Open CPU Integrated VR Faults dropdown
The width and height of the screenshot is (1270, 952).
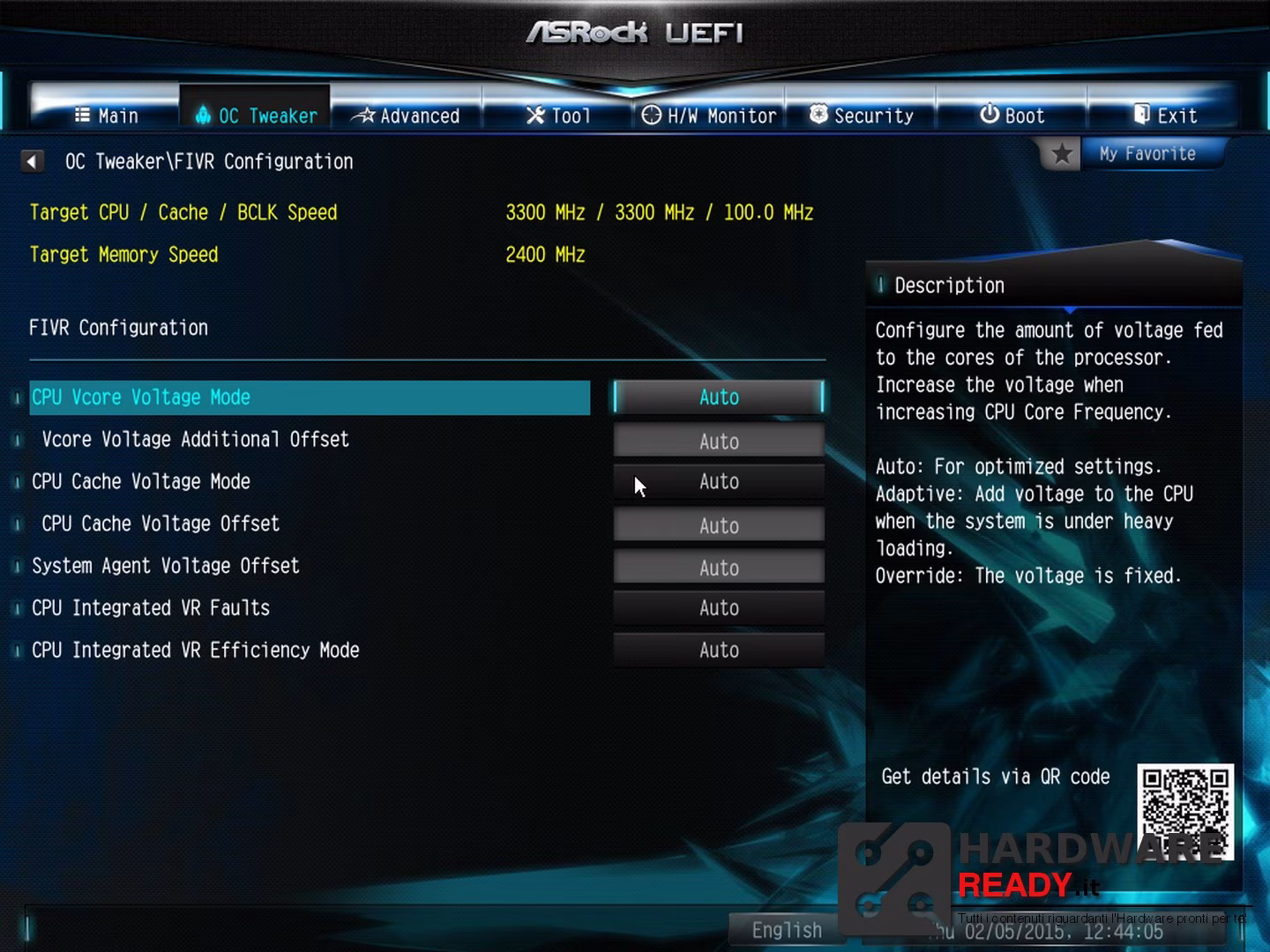point(719,608)
